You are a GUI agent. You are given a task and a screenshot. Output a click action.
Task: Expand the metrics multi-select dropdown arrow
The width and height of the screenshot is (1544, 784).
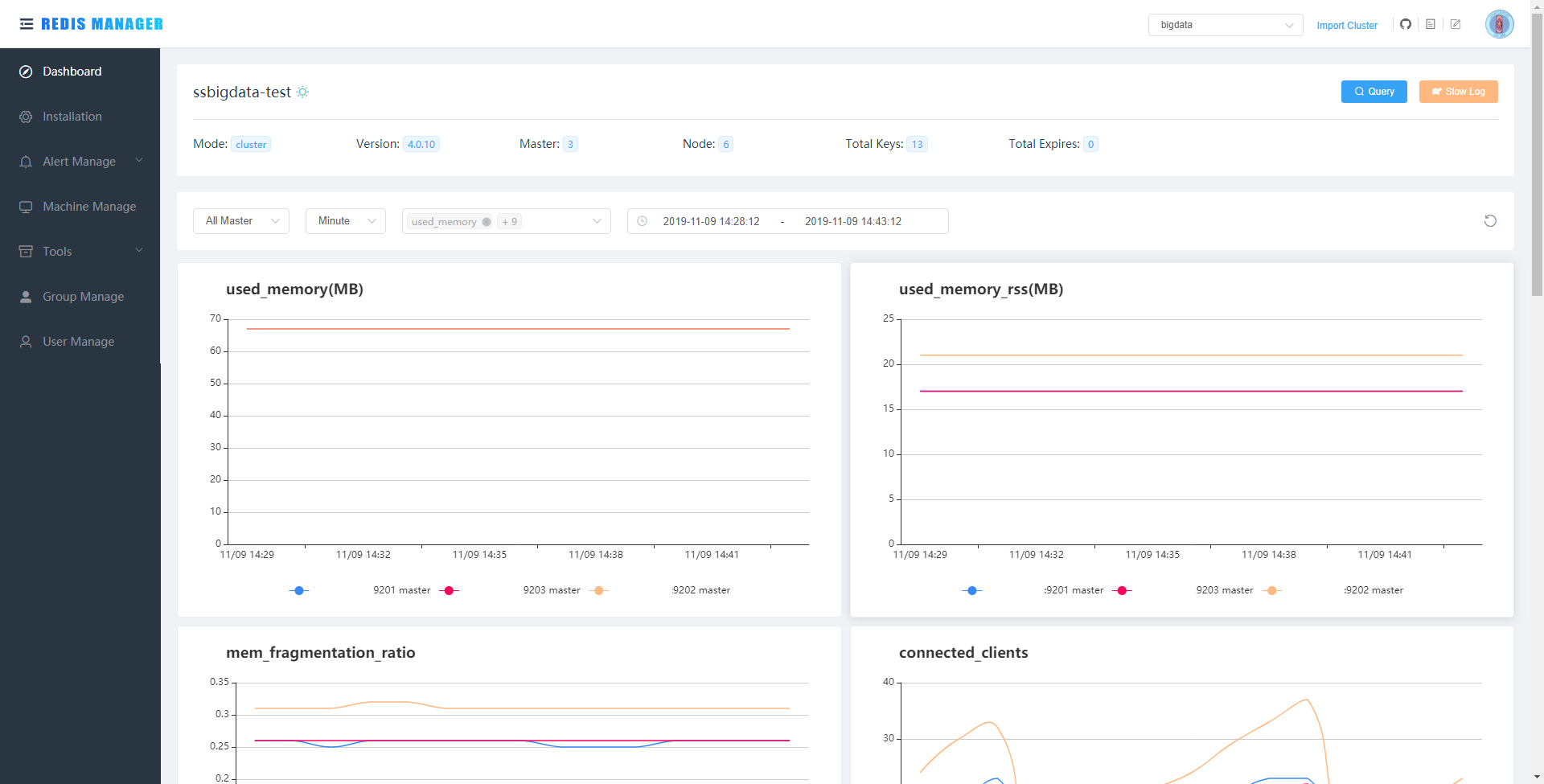[x=597, y=221]
